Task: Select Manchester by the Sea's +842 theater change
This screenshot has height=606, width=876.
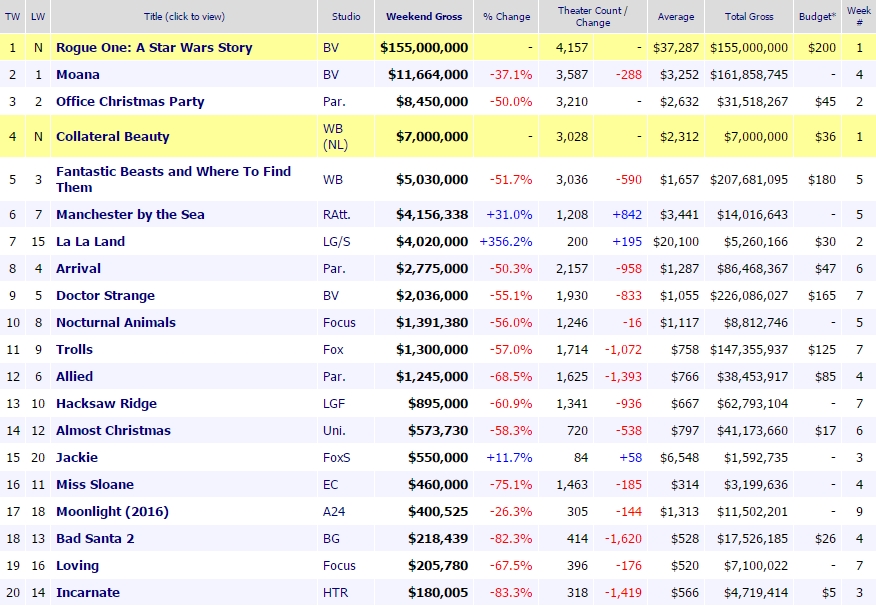Action: pos(627,215)
